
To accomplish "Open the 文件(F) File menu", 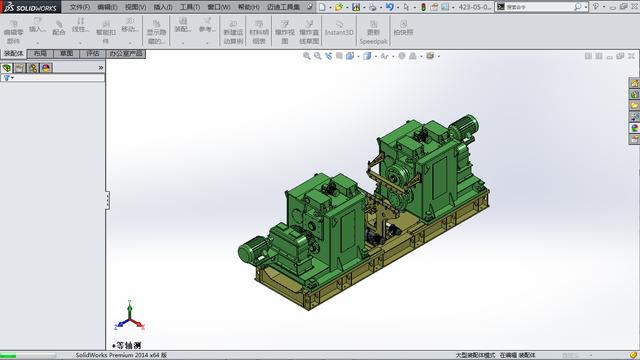I will (80, 7).
